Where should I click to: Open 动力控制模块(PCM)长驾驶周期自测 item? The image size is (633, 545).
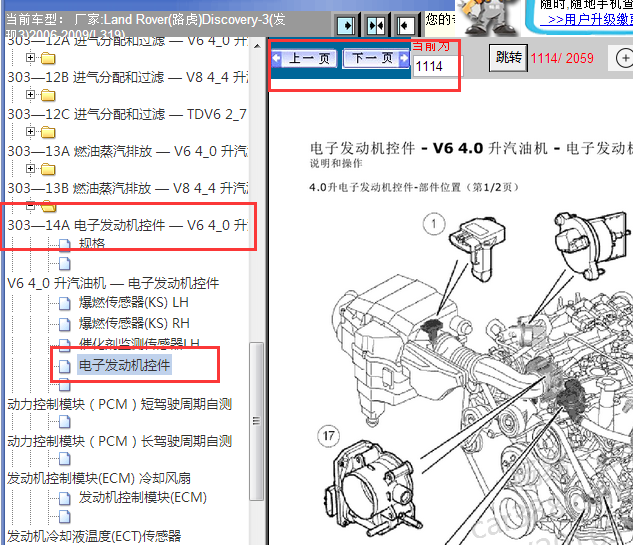119,442
